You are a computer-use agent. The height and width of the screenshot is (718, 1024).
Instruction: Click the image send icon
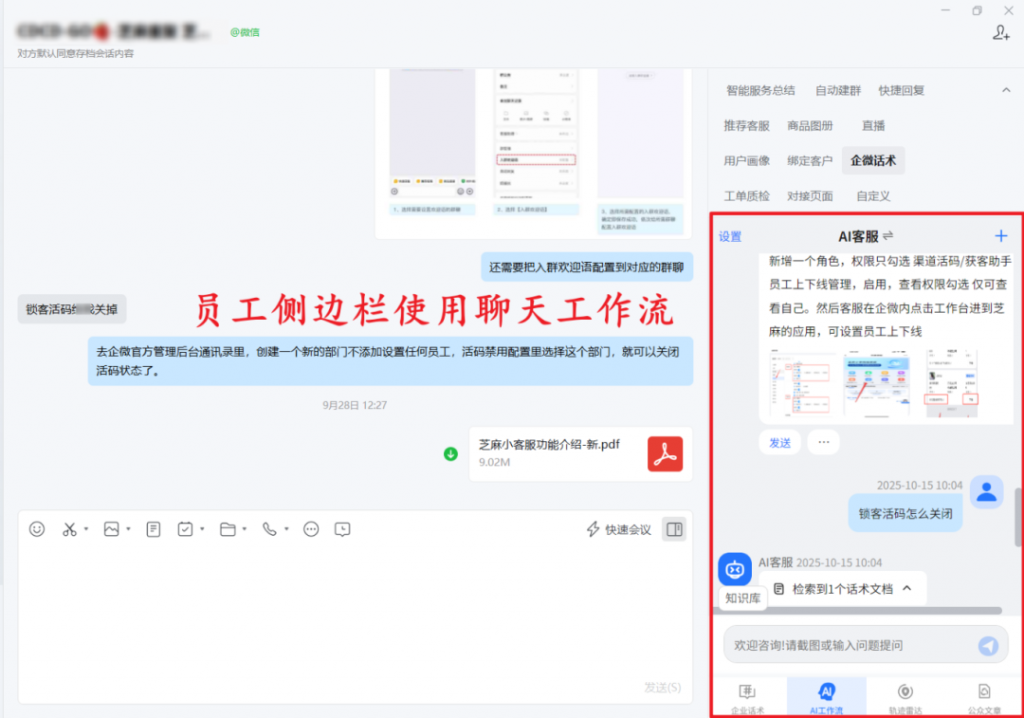pos(111,529)
